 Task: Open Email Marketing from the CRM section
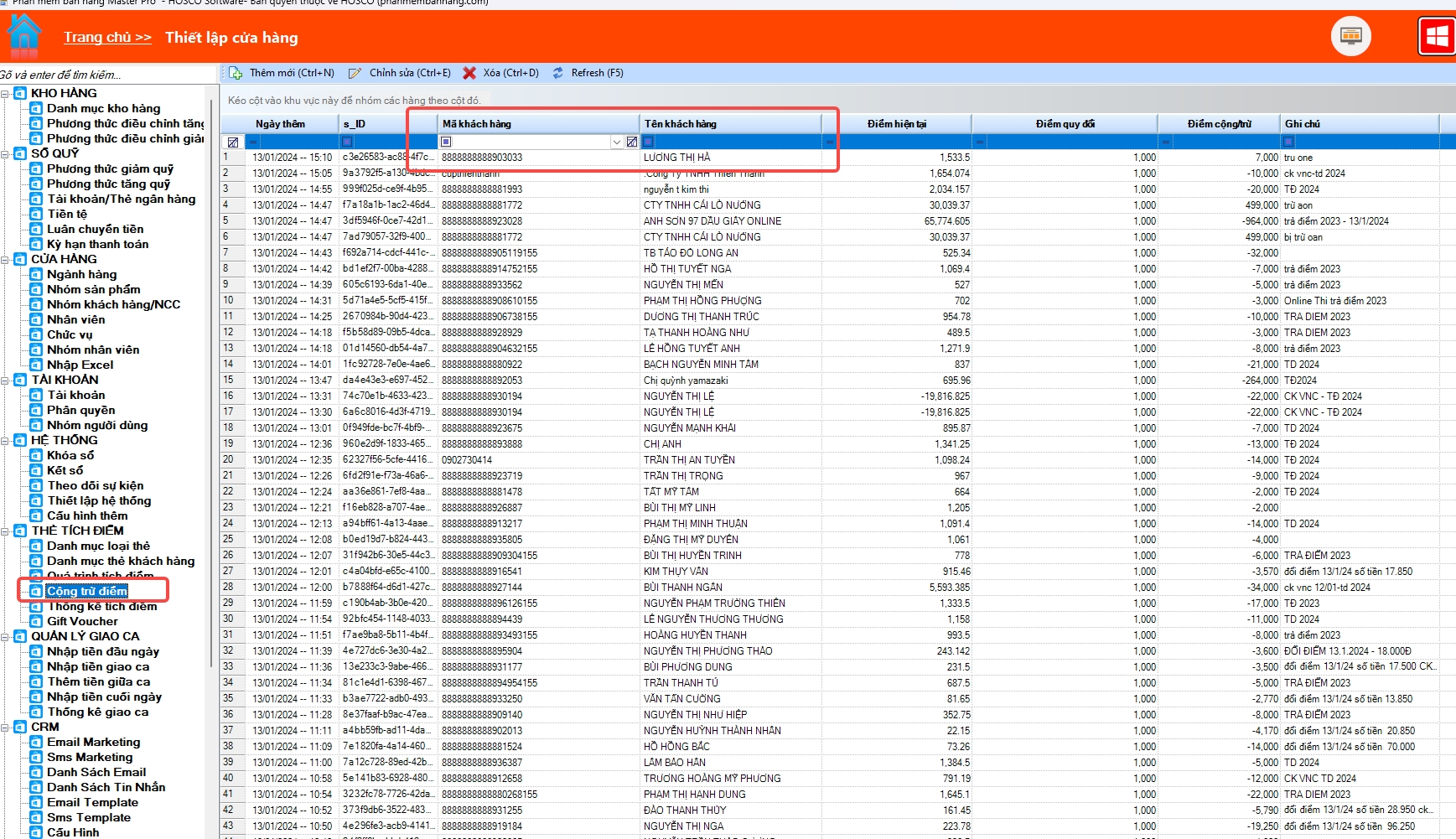click(93, 742)
